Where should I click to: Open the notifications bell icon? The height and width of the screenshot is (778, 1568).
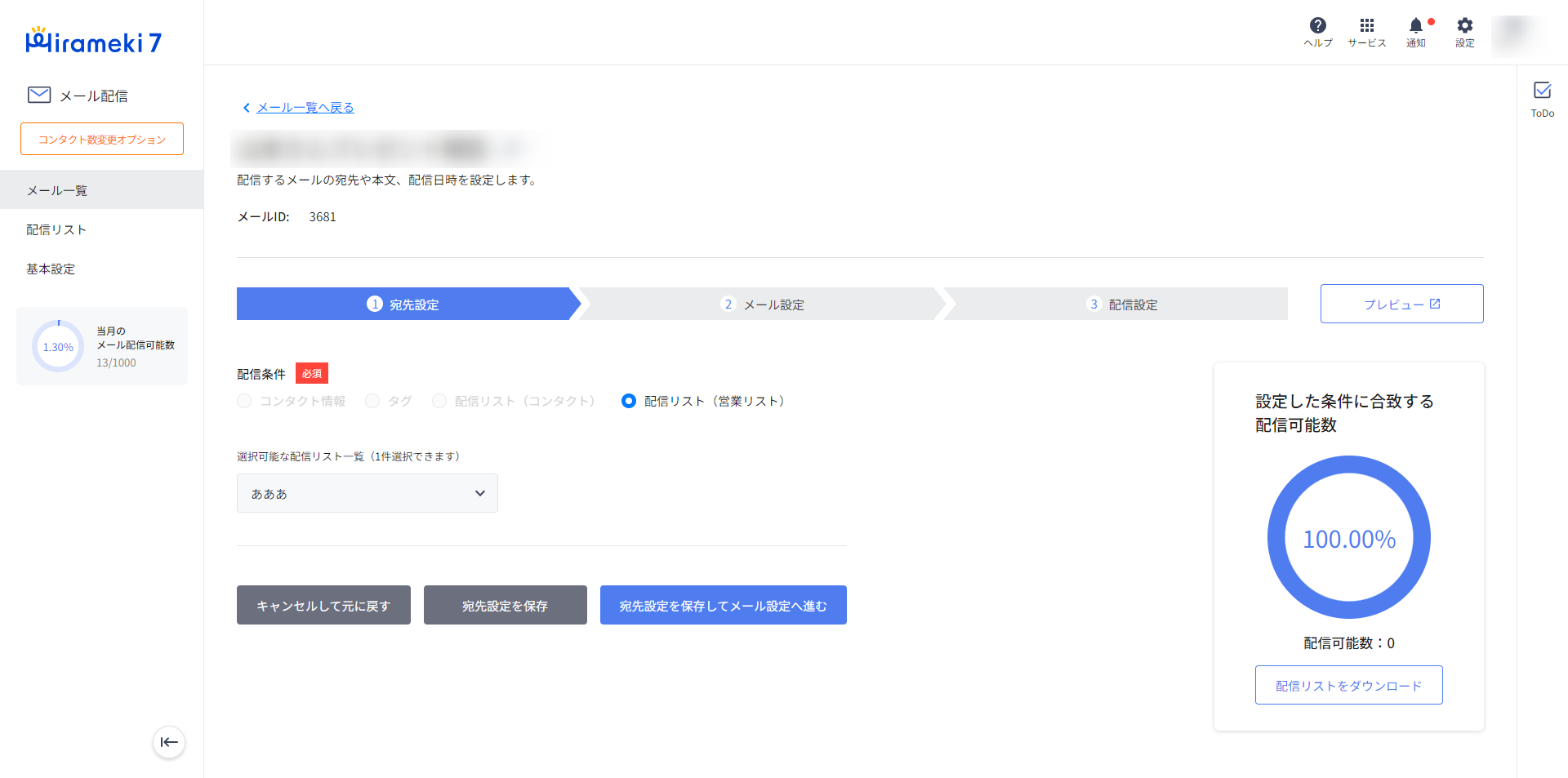[x=1416, y=31]
